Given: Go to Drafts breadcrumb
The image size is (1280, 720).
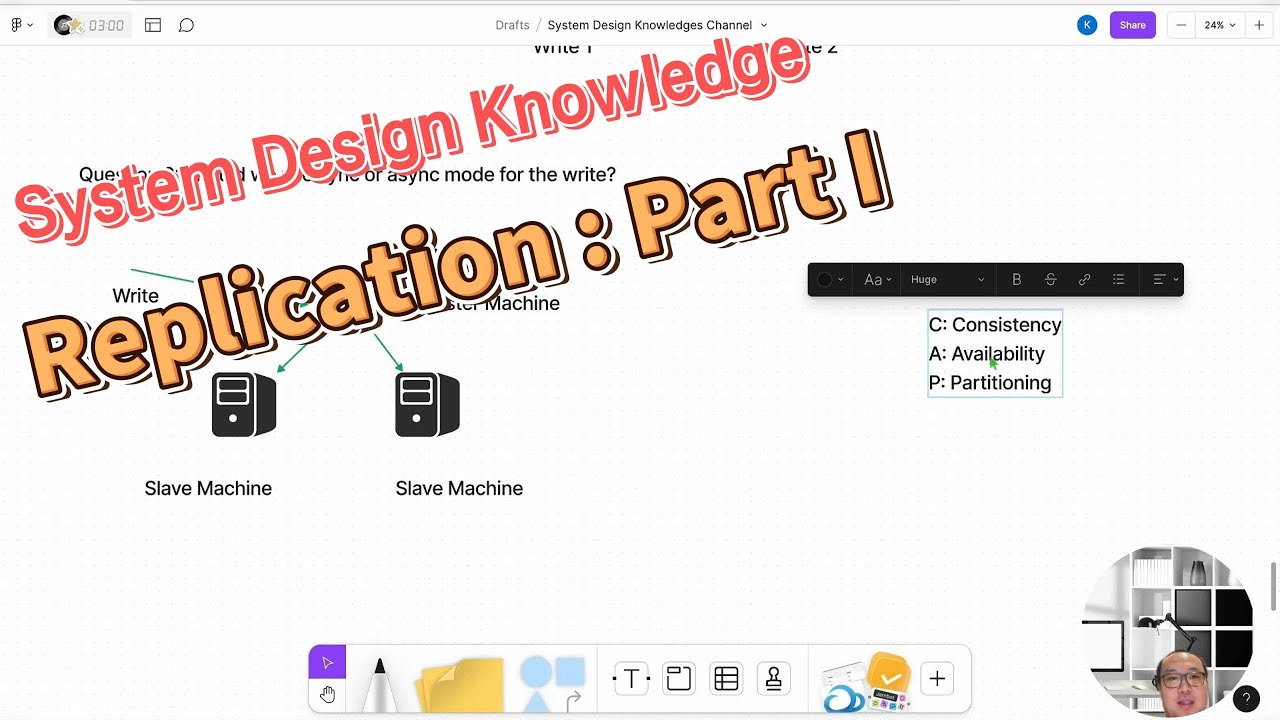Looking at the screenshot, I should (512, 25).
